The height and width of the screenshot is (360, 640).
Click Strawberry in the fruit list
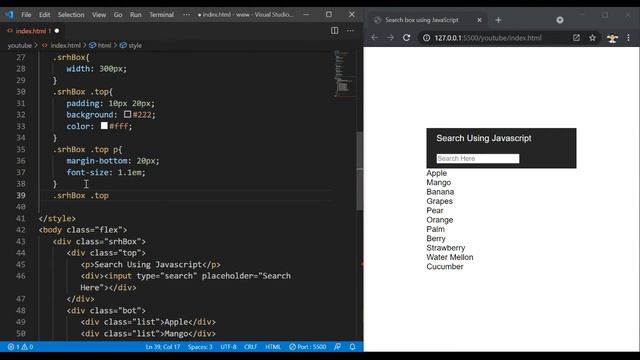(x=445, y=248)
